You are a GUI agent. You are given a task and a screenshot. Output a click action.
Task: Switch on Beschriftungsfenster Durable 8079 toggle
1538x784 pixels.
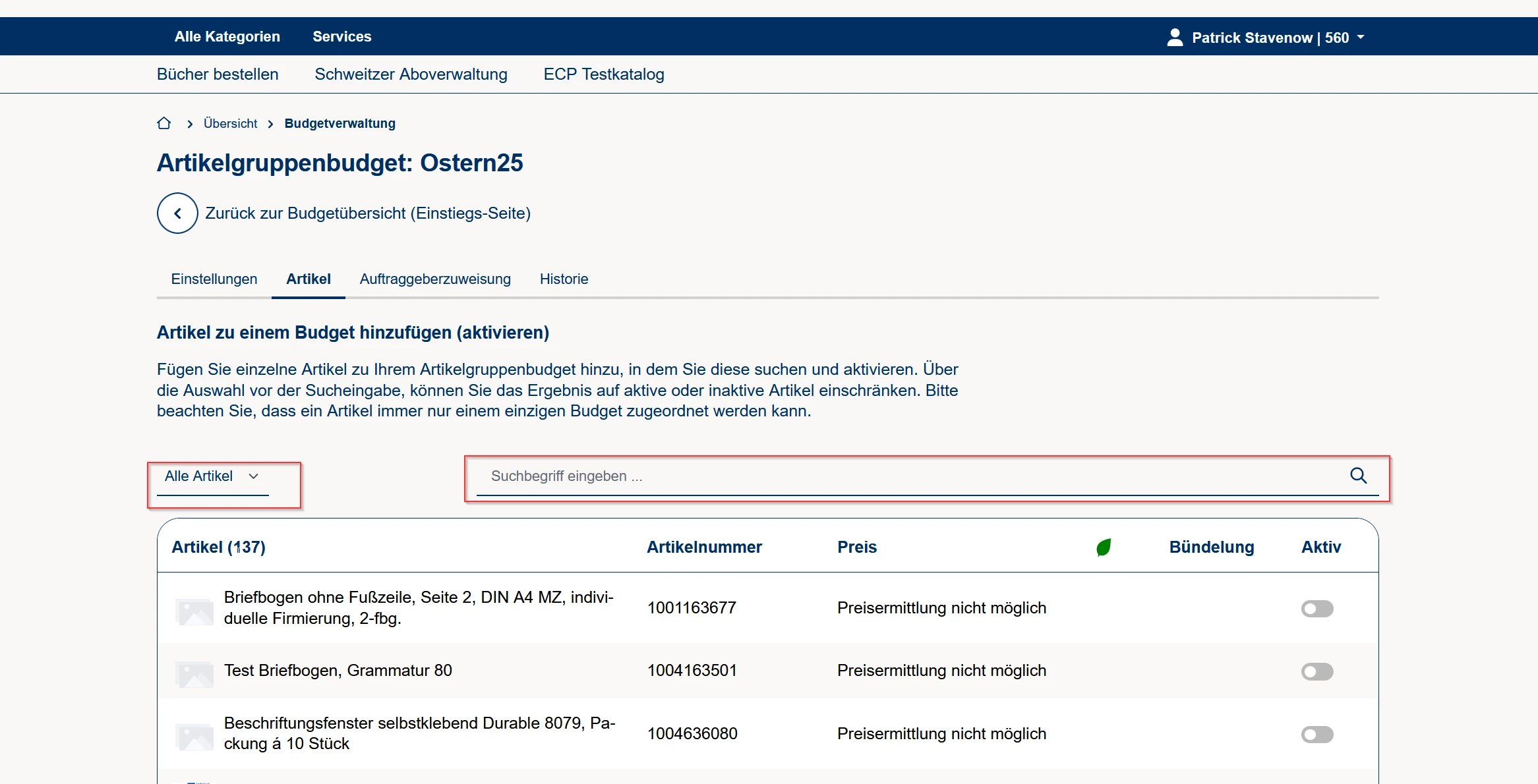(x=1316, y=735)
